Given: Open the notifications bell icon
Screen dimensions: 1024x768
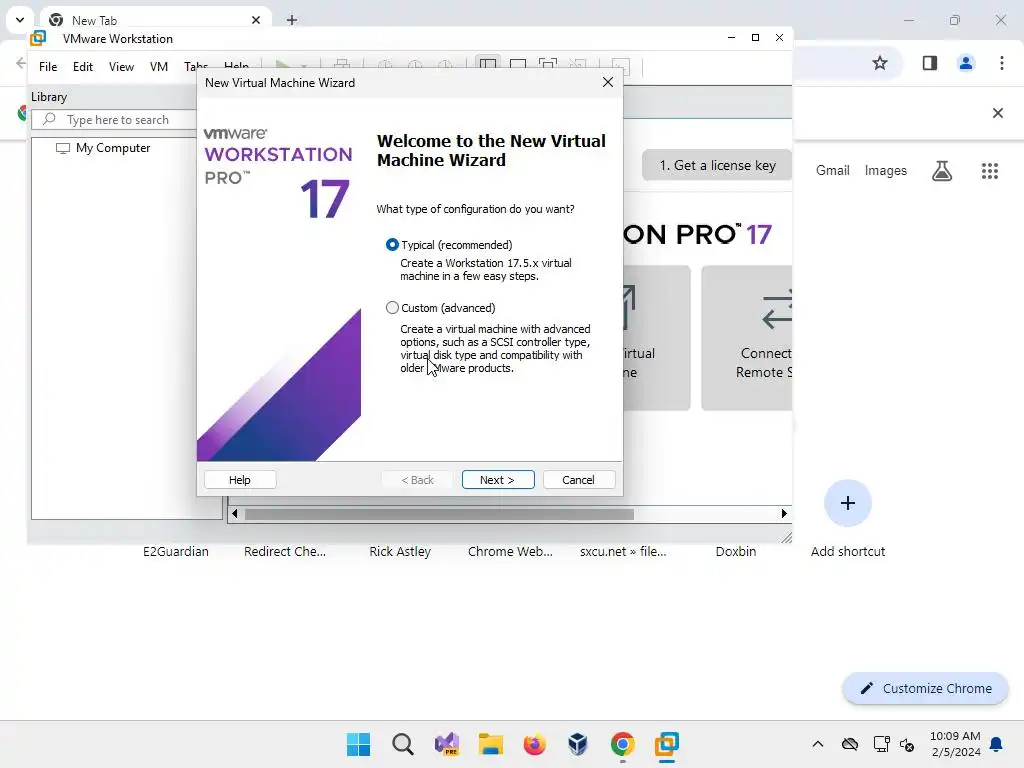Looking at the screenshot, I should coord(997,744).
